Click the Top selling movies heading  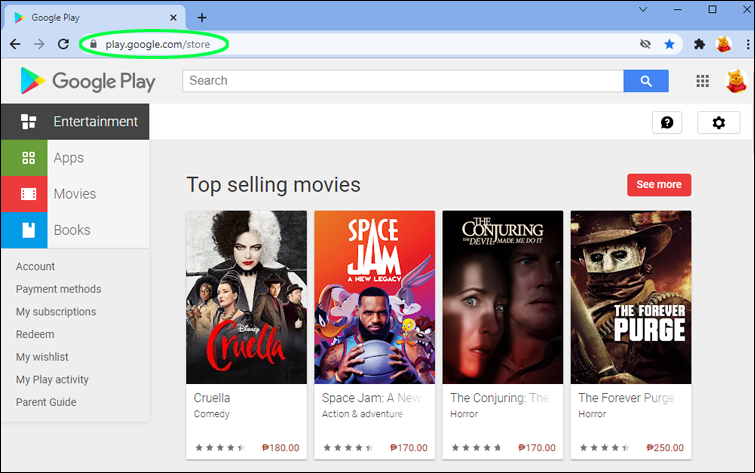[x=273, y=185]
